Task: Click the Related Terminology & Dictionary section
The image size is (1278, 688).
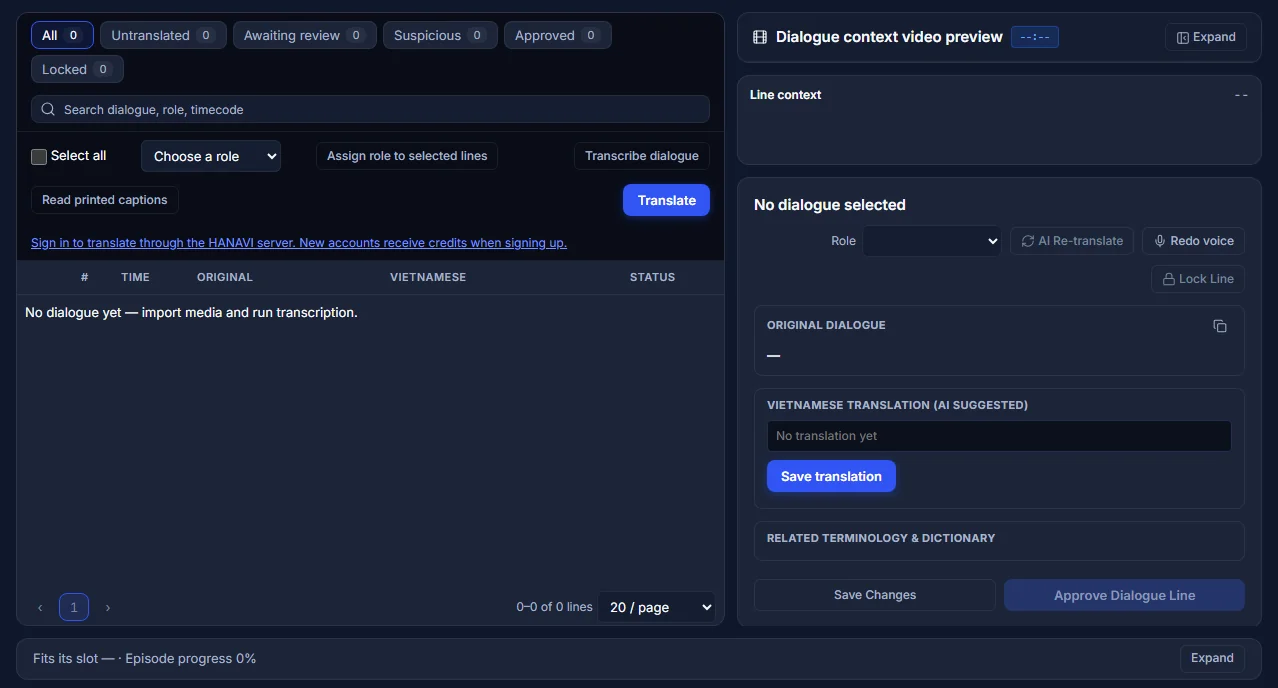Action: point(999,541)
